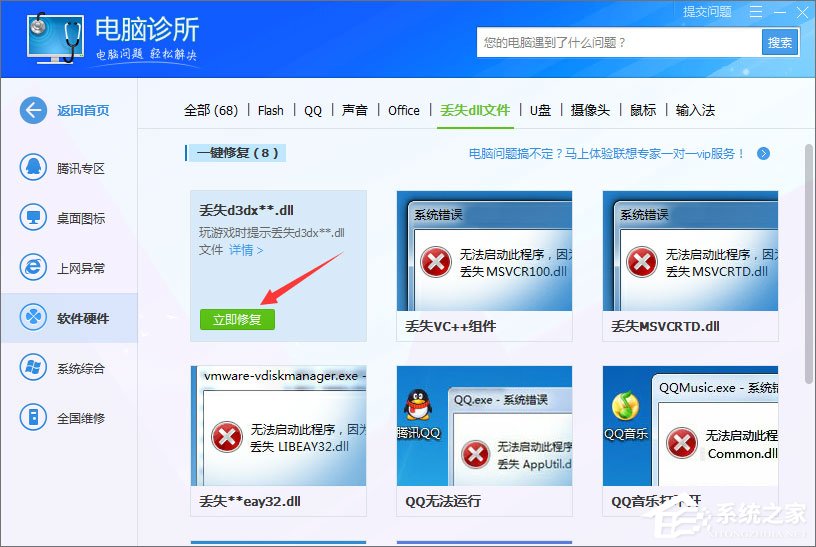
Task: Open the 详情 details link
Action: click(x=245, y=250)
